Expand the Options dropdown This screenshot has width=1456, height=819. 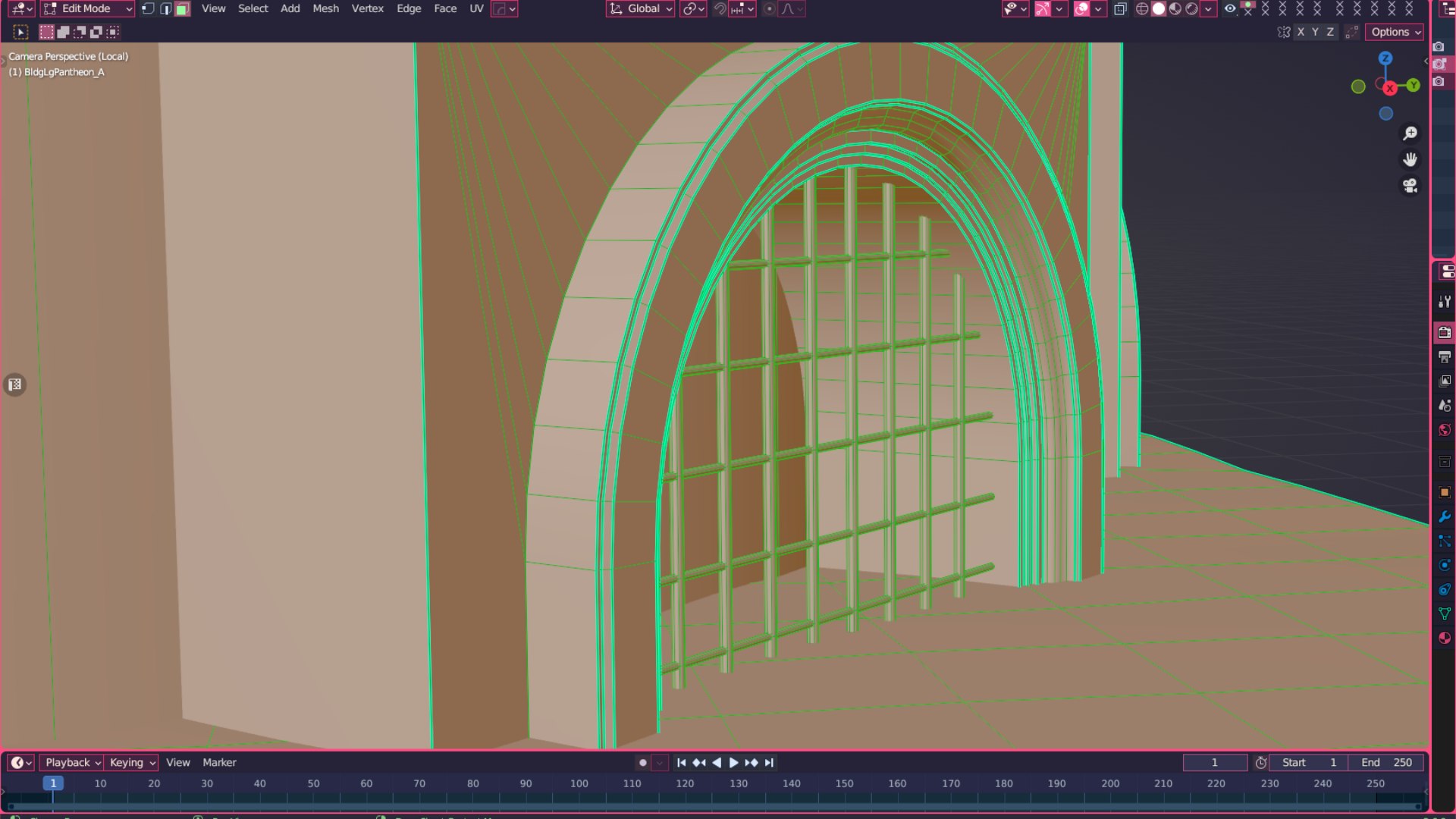point(1395,32)
